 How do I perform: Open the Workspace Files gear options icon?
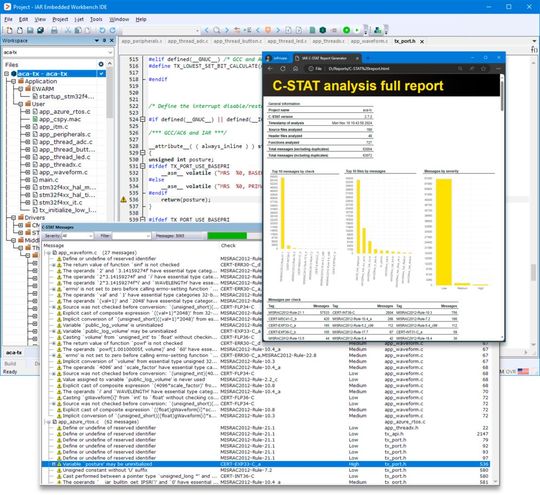[101, 64]
